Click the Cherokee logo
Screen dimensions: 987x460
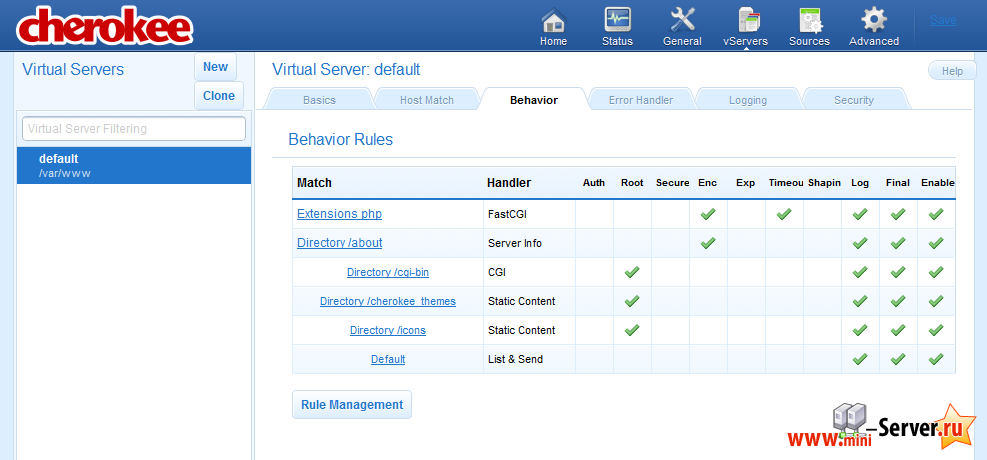tap(104, 27)
